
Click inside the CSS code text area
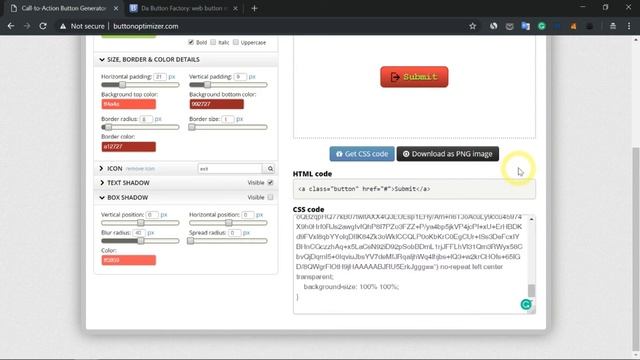coord(410,264)
